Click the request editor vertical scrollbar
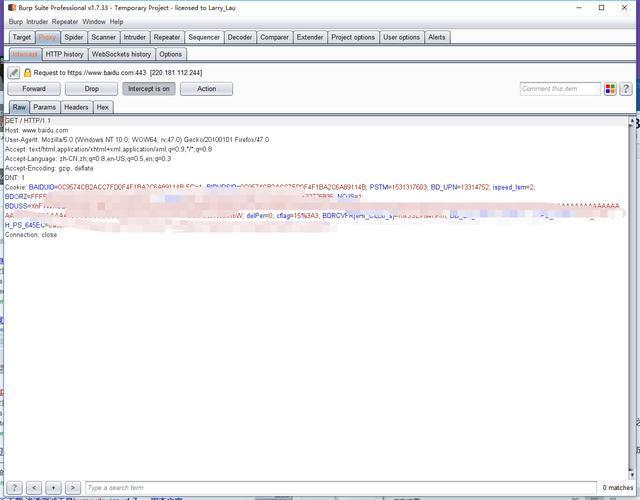640x500 pixels. pyautogui.click(x=632, y=298)
